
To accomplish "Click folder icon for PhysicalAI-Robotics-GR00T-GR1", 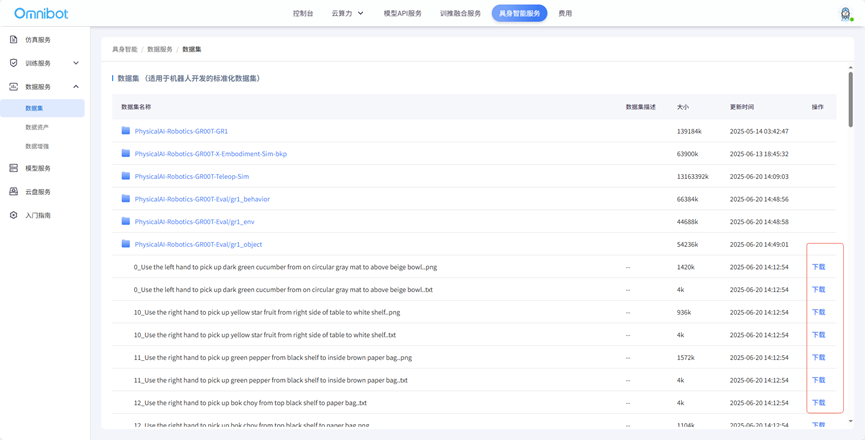I will click(x=126, y=131).
